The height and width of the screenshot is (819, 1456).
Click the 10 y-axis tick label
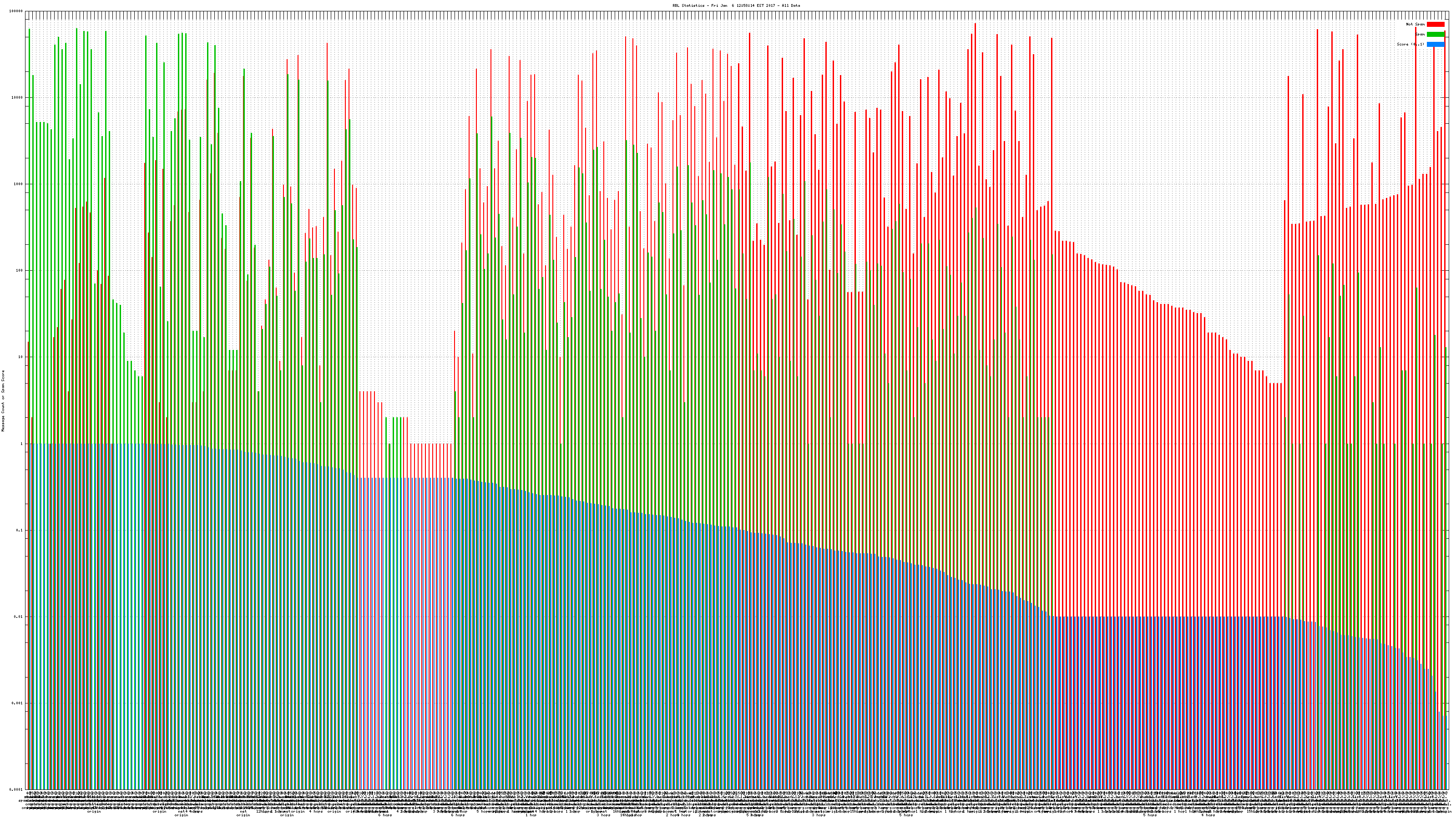(21, 357)
